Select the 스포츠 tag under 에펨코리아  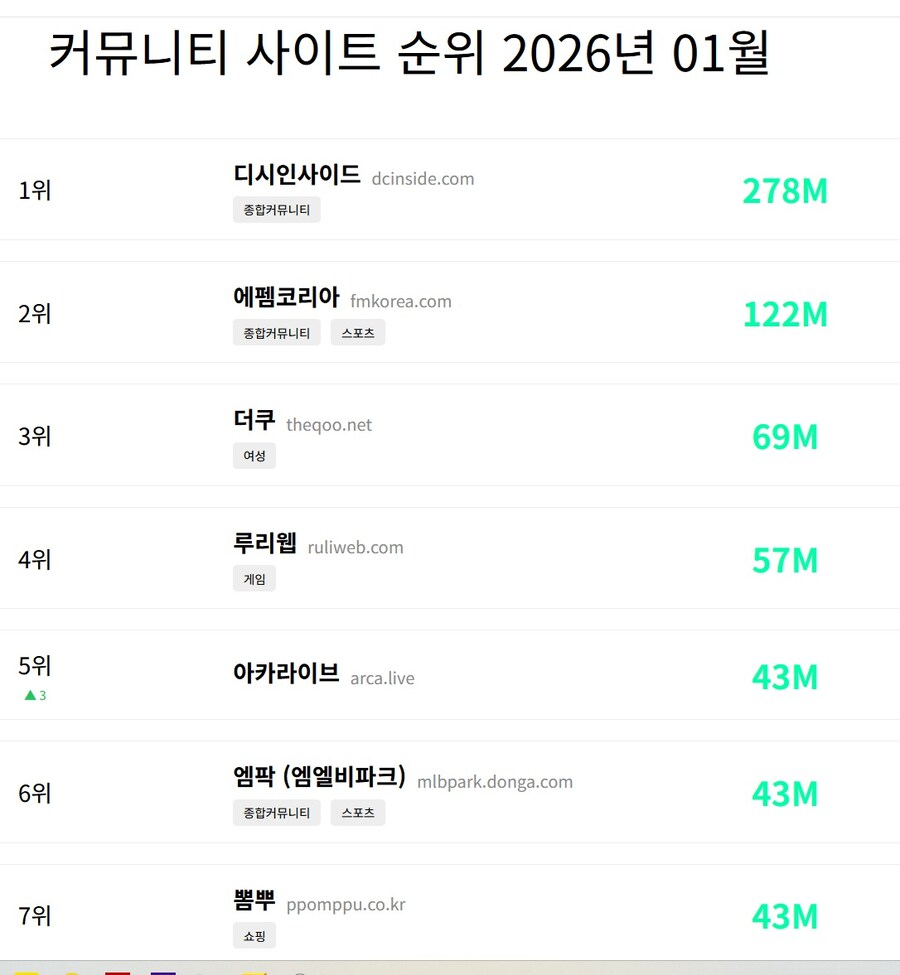point(357,333)
